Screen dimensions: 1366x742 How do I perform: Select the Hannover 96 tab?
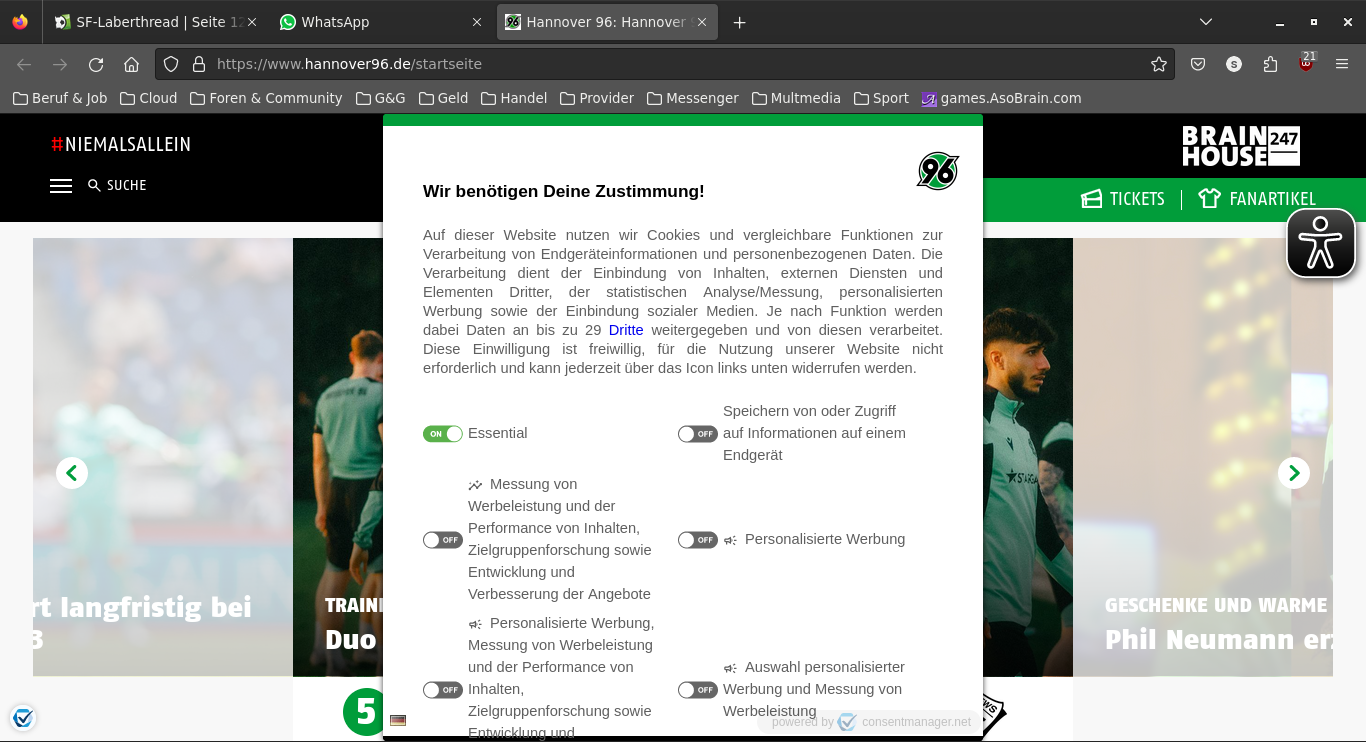(608, 22)
